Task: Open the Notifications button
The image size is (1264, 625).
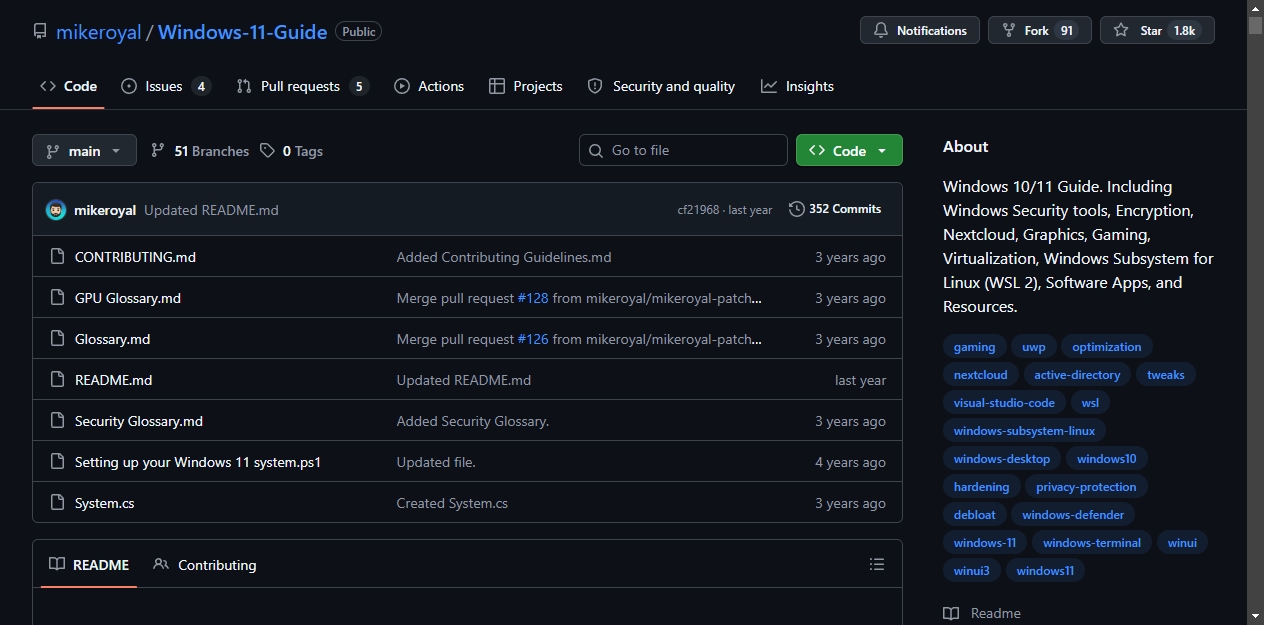Action: (920, 31)
